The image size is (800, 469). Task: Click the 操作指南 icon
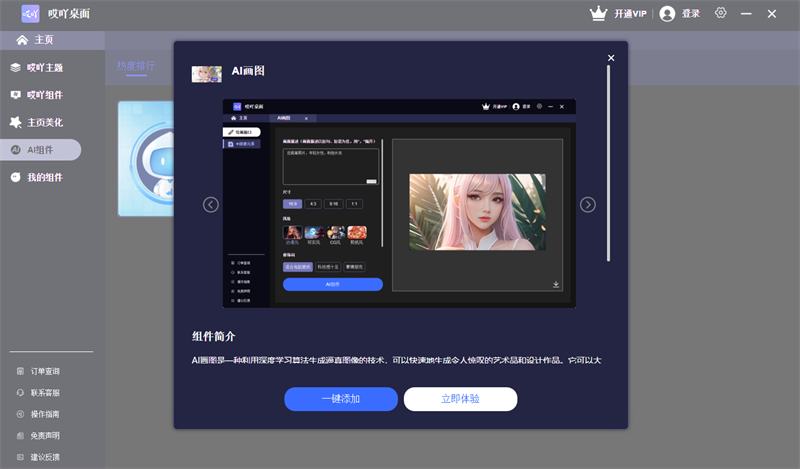[20, 414]
